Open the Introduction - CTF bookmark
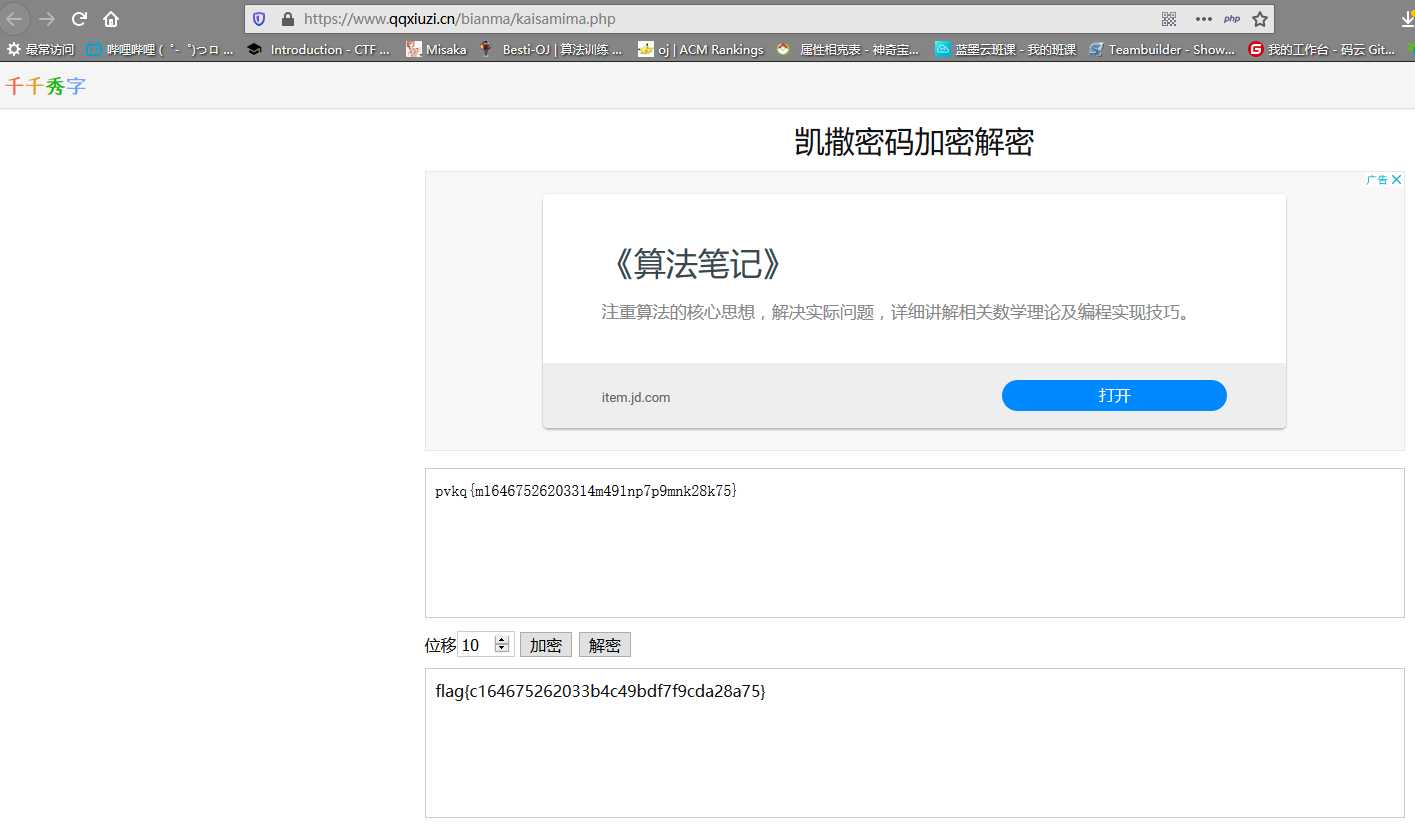This screenshot has width=1415, height=829. click(319, 49)
